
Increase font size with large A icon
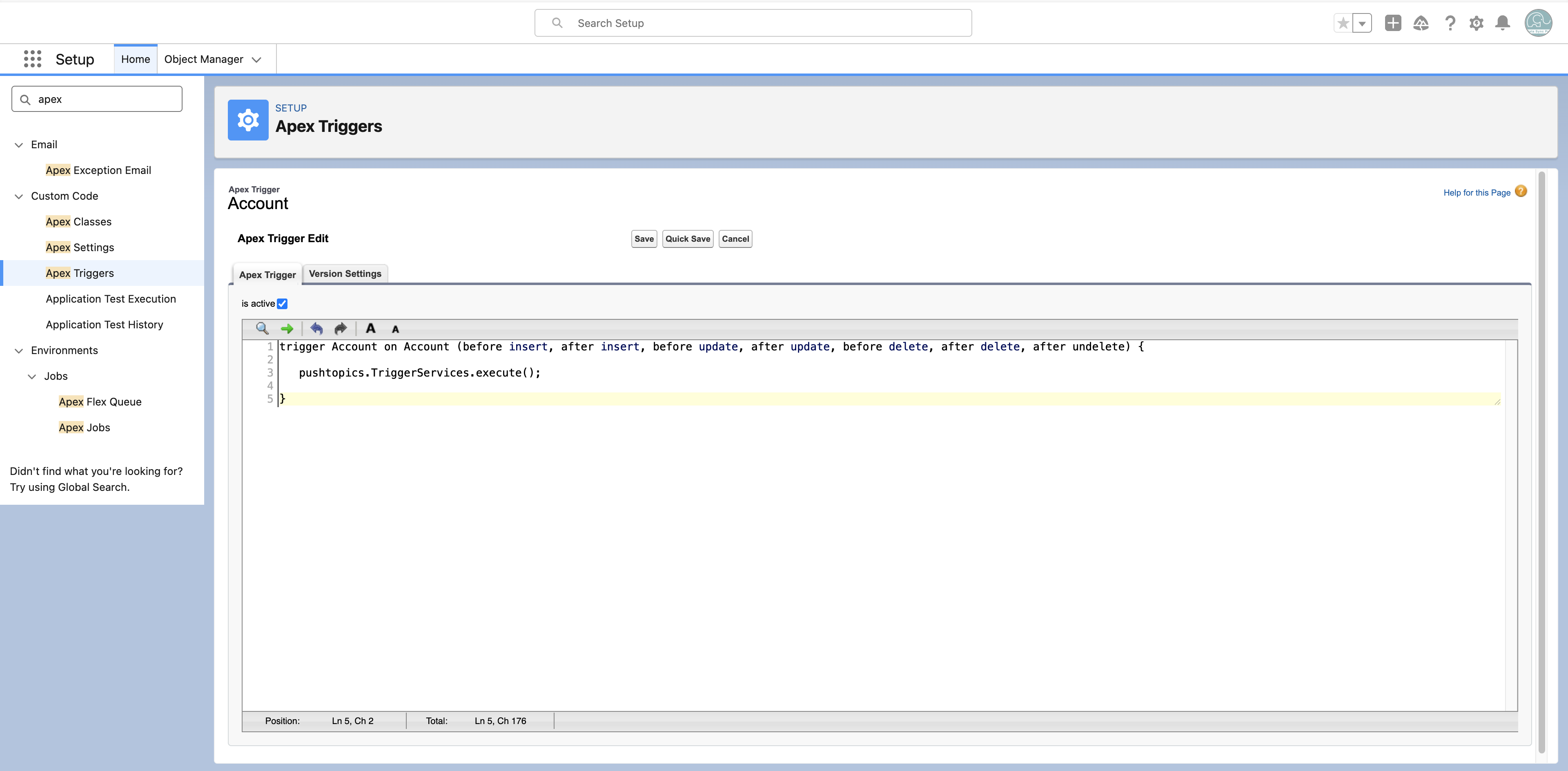(370, 329)
